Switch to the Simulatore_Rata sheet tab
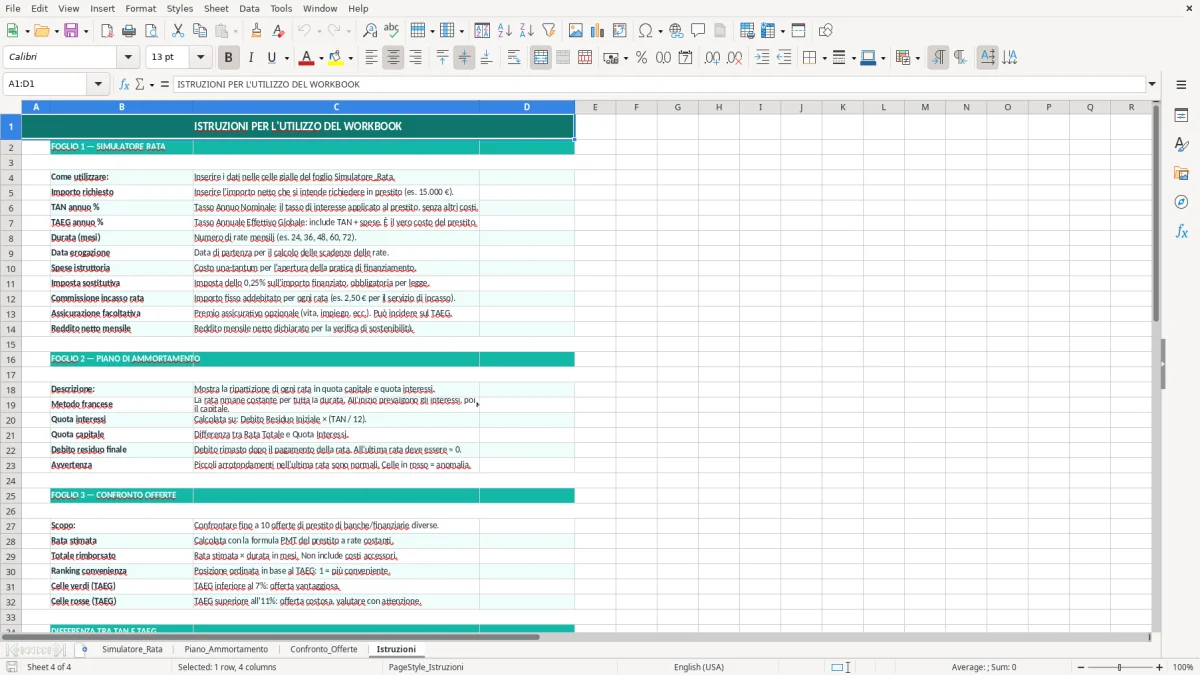Viewport: 1200px width, 675px height. (x=132, y=649)
